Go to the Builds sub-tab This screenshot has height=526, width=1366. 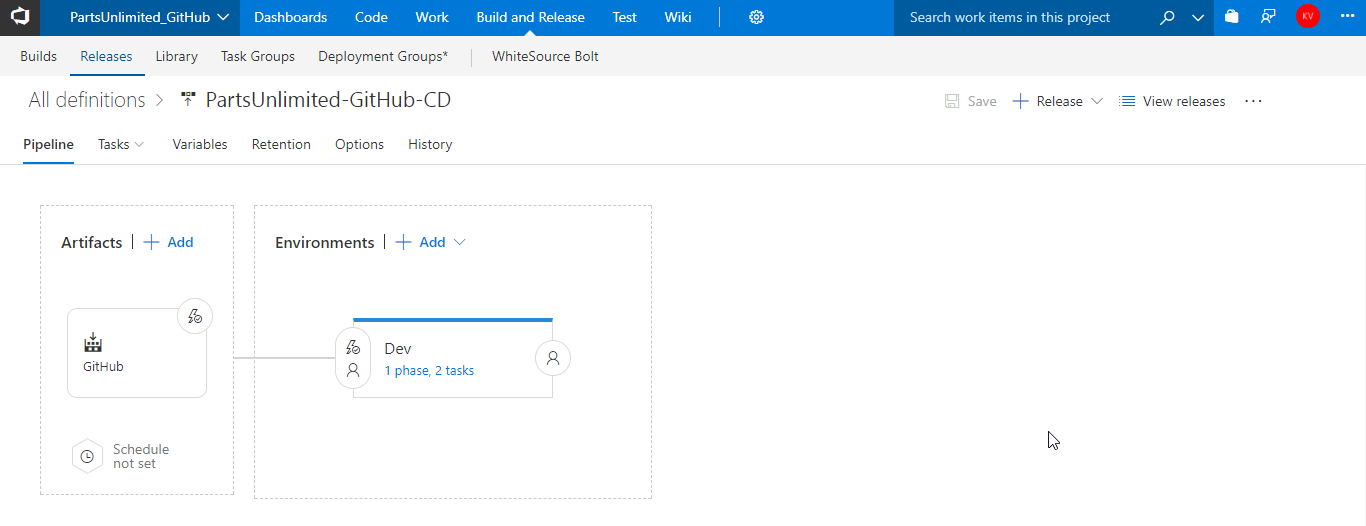point(39,56)
